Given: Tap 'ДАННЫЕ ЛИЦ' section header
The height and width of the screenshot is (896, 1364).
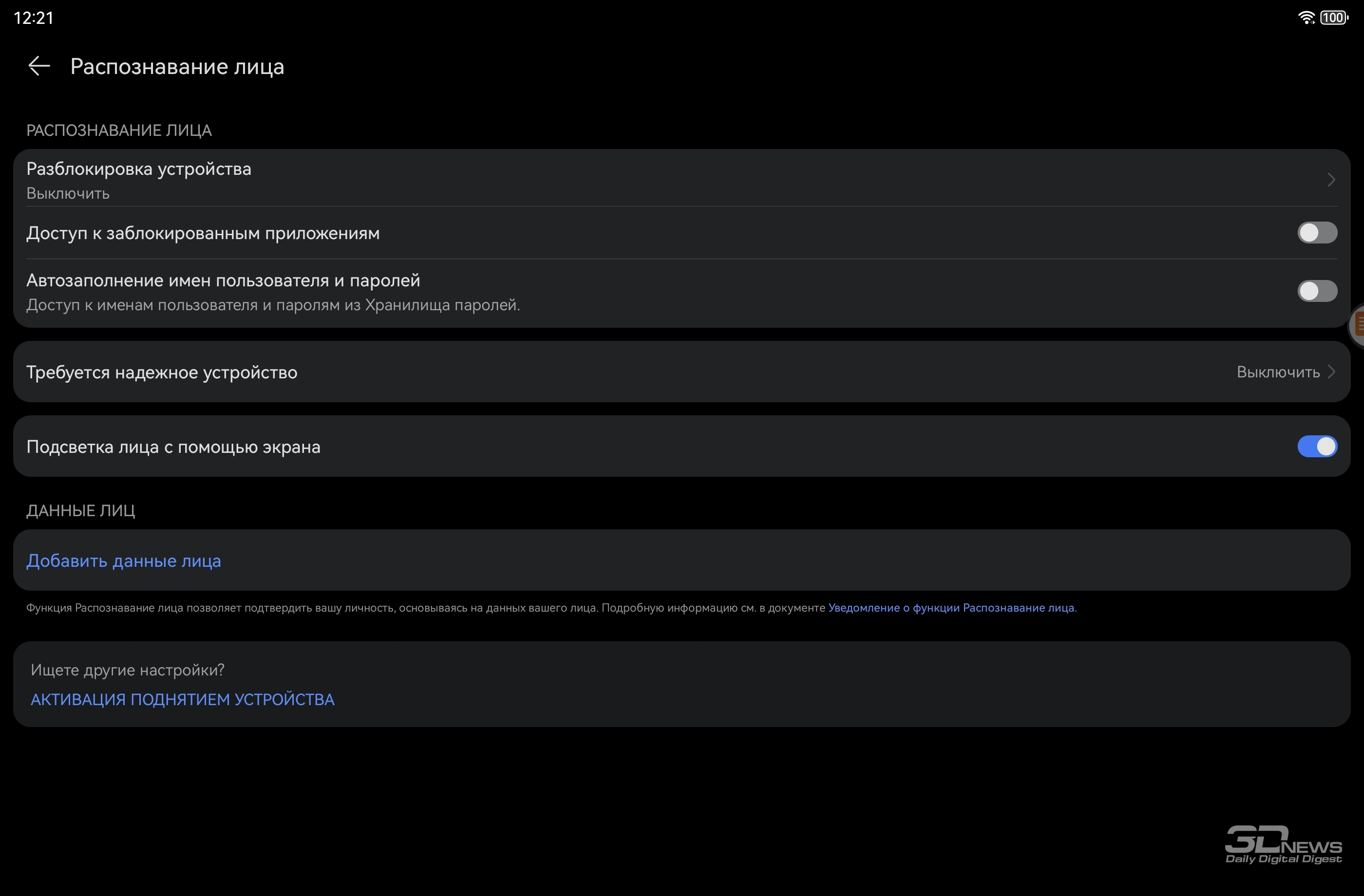Looking at the screenshot, I should click(x=81, y=510).
